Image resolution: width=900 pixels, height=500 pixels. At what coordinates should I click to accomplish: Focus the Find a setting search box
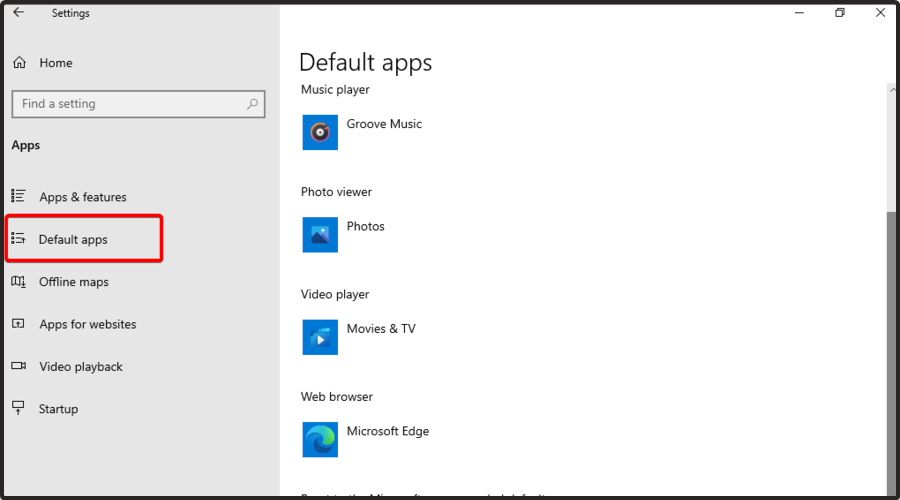pyautogui.click(x=138, y=104)
